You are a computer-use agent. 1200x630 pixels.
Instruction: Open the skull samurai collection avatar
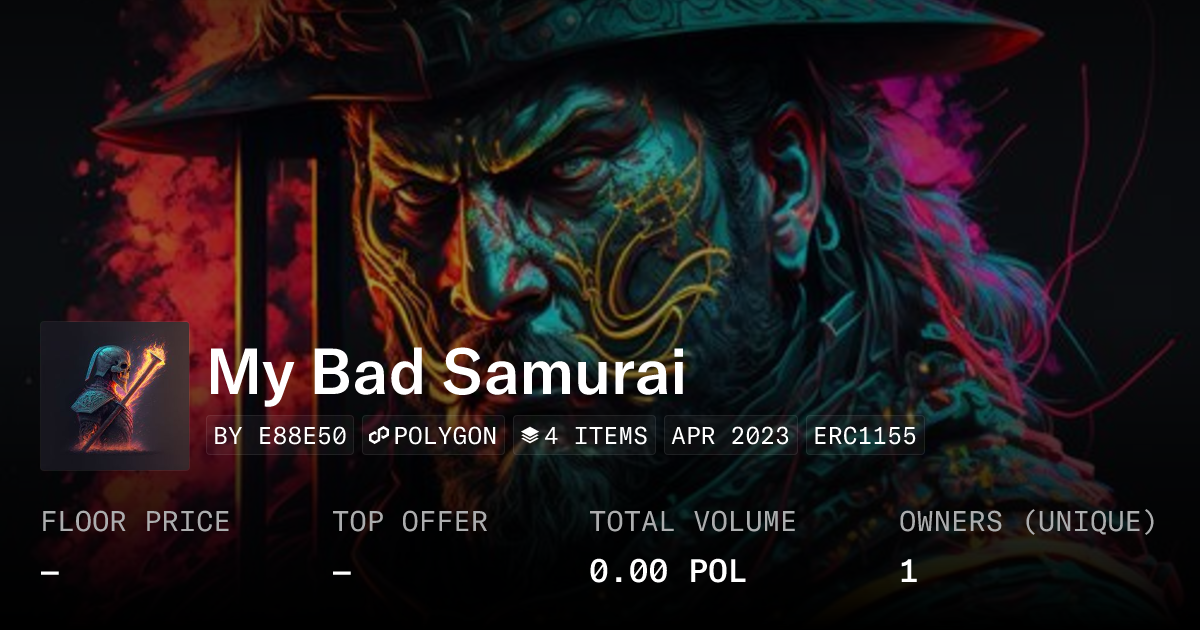point(115,396)
